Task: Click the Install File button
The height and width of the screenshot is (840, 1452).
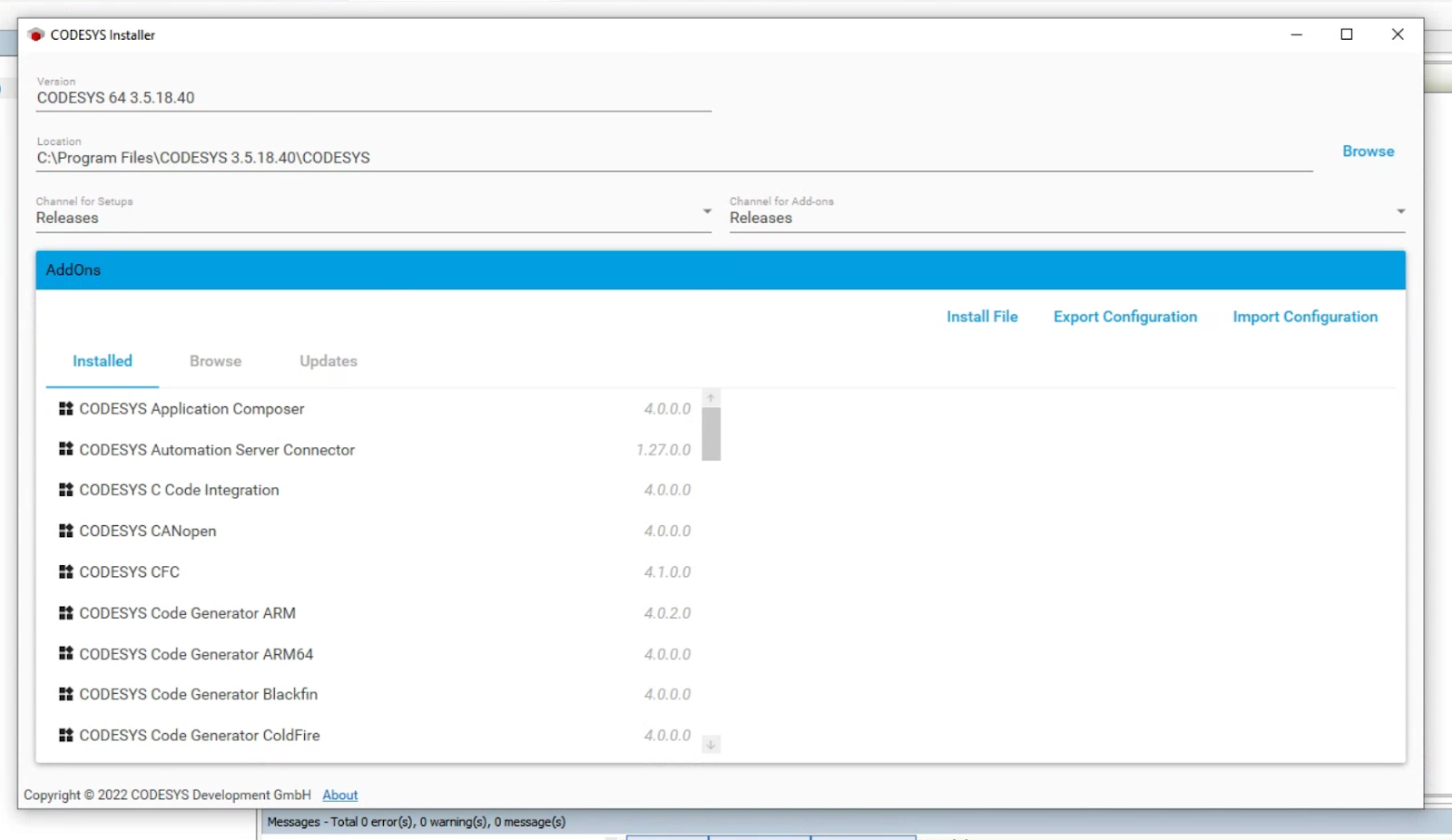Action: click(982, 317)
